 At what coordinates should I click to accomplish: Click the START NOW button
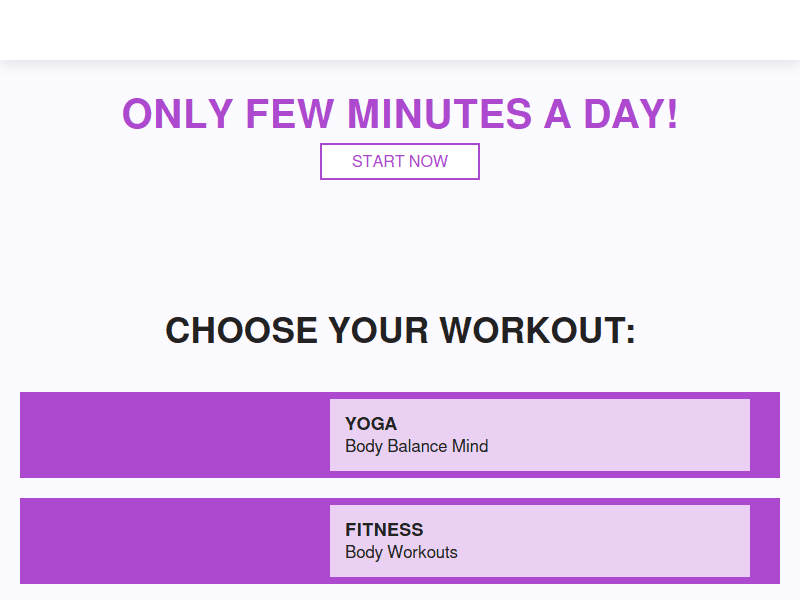click(400, 161)
